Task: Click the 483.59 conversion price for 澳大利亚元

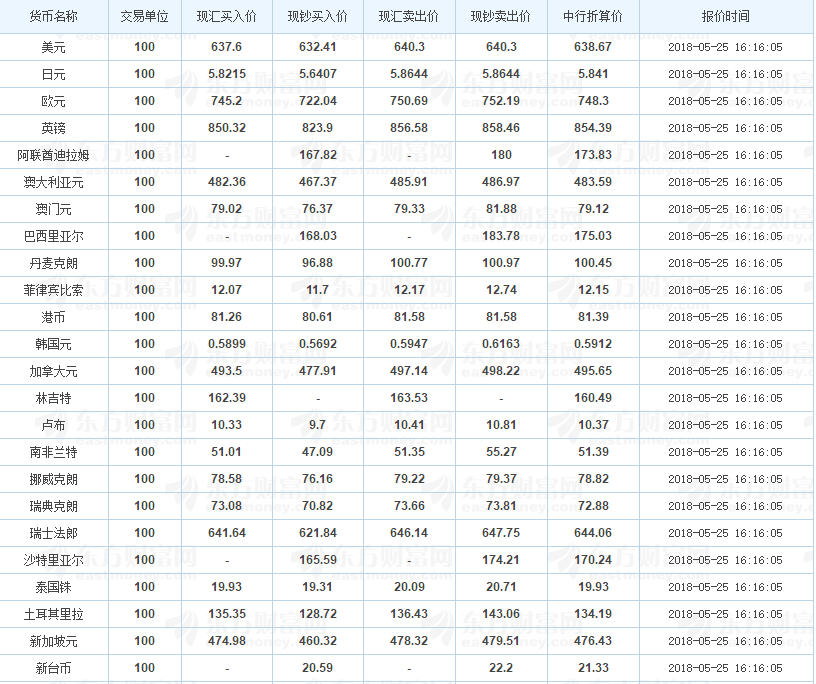Action: pyautogui.click(x=593, y=182)
